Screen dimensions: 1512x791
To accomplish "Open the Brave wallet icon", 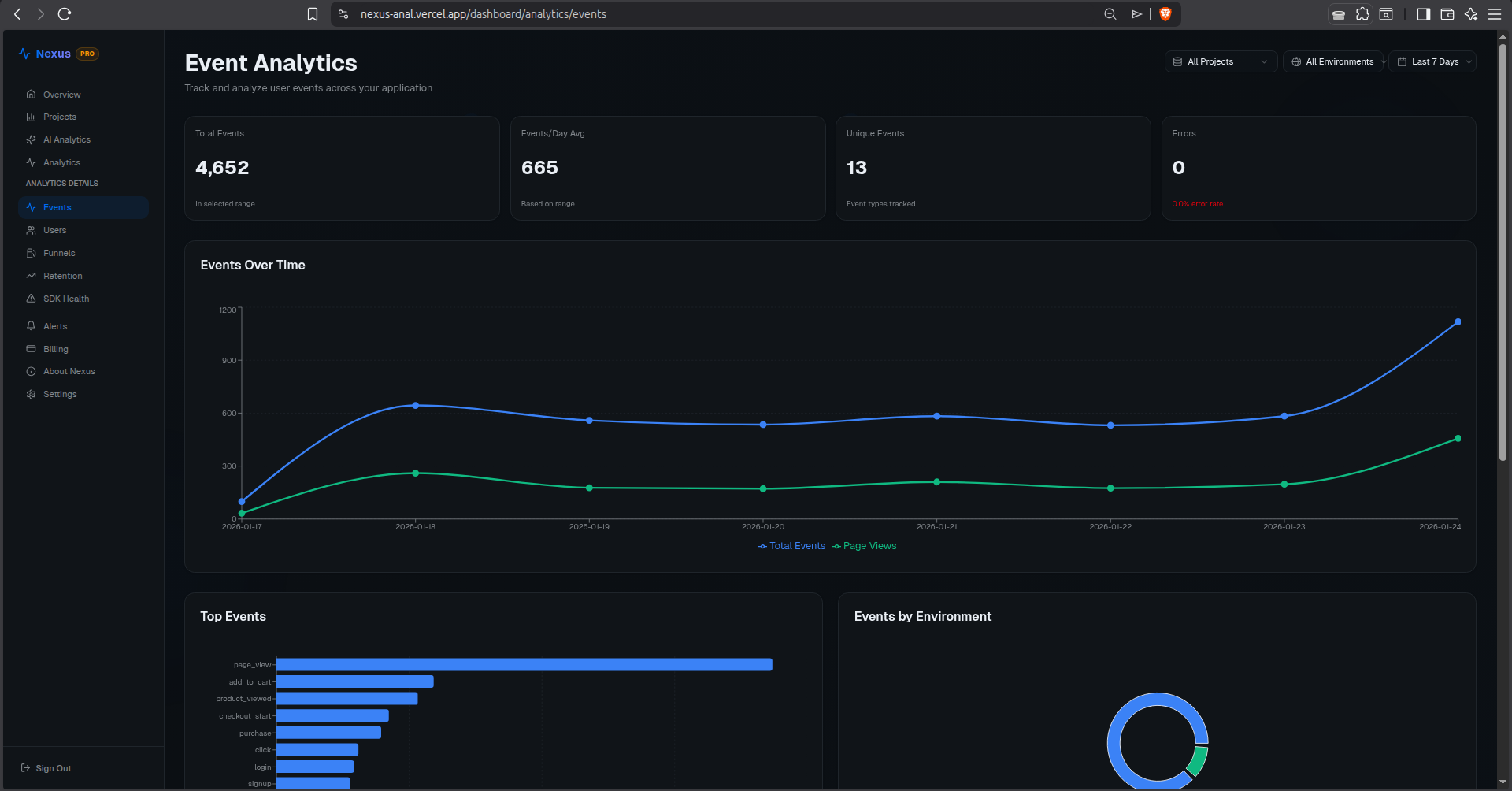I will click(1447, 14).
